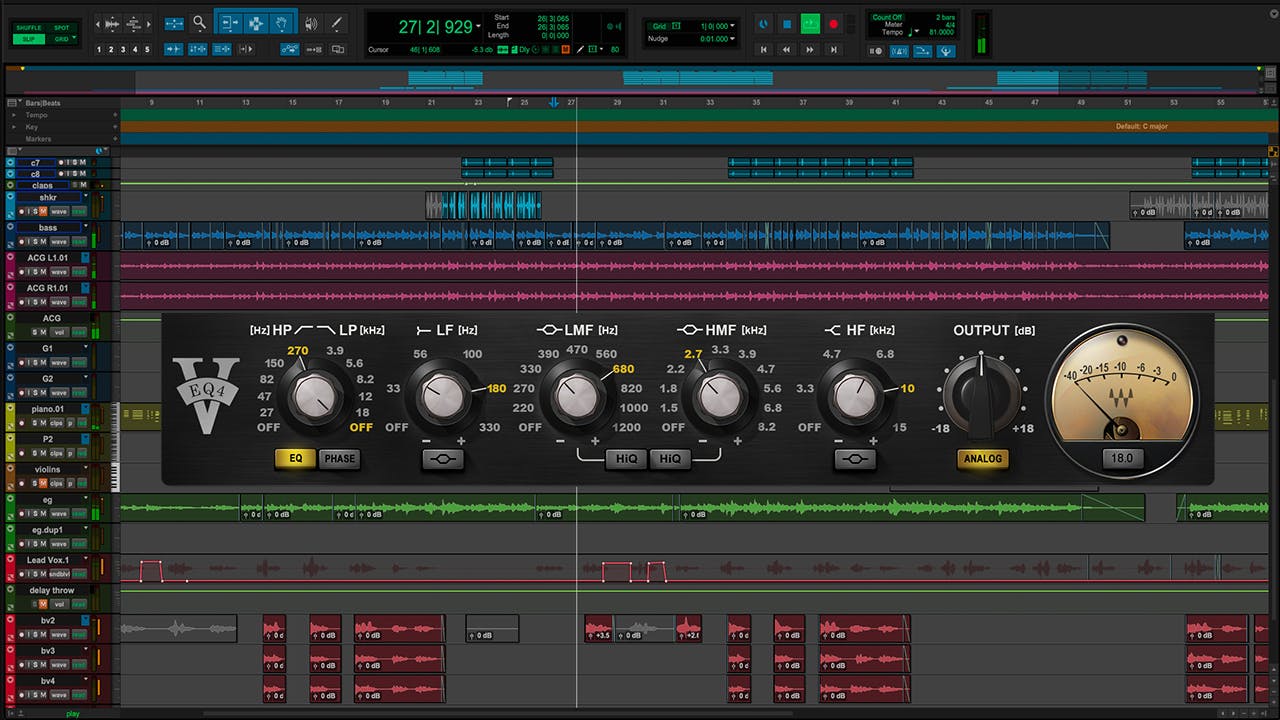Screen dimensions: 1280x720
Task: Click the audio waveform zoom icon
Action: (112, 24)
